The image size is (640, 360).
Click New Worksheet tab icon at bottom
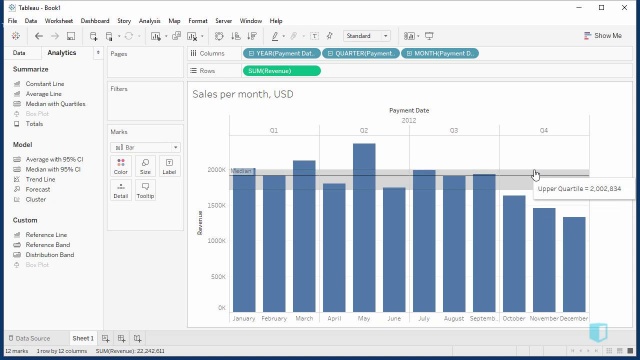click(x=106, y=338)
